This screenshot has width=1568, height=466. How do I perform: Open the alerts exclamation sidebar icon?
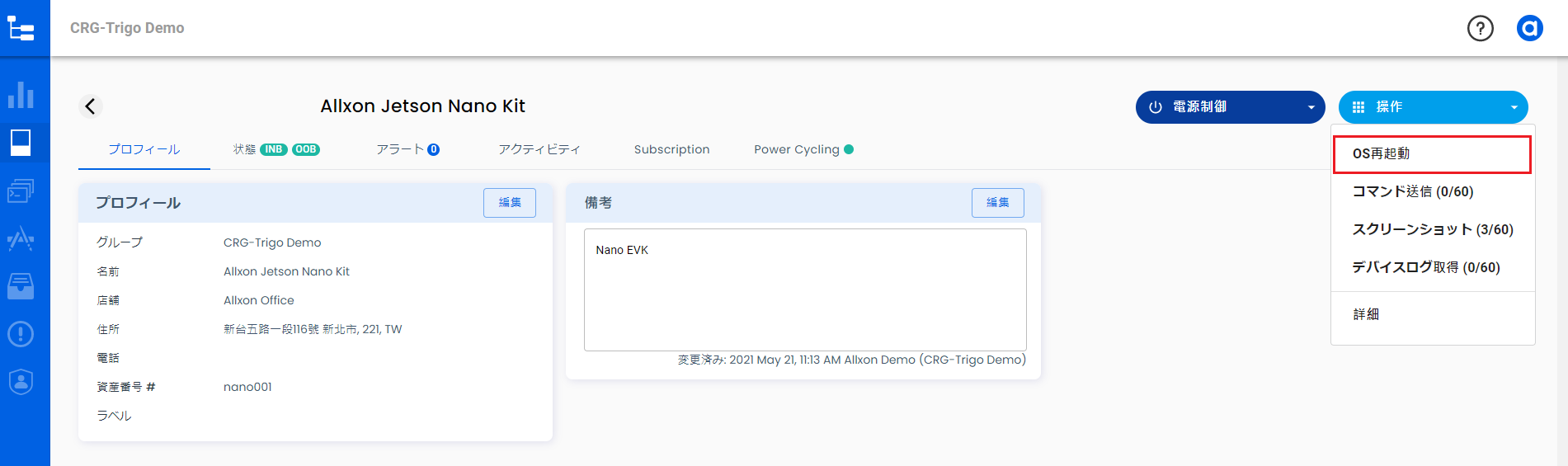[21, 334]
